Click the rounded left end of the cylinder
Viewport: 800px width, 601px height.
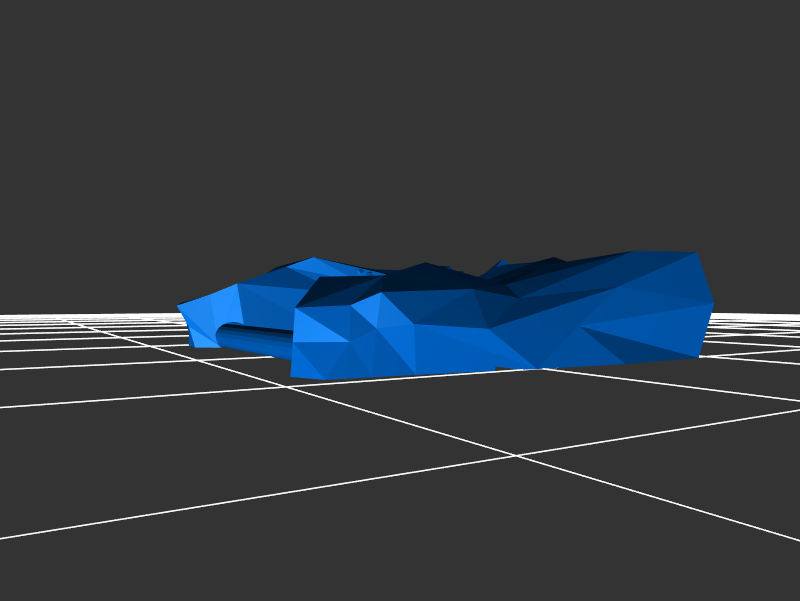[x=222, y=336]
